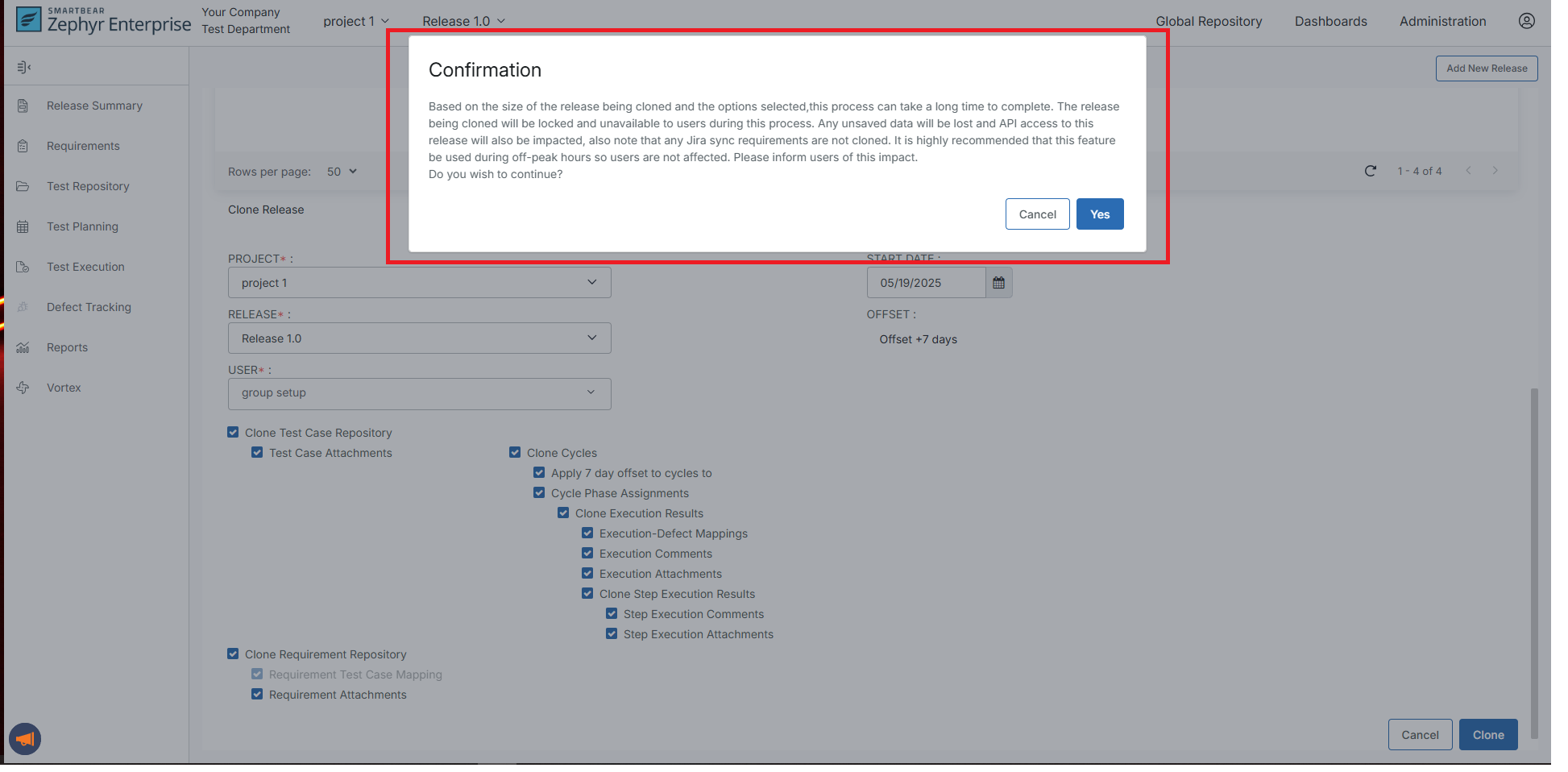This screenshot has height=772, width=1568.
Task: Click the Vortex sidebar icon
Action: tap(23, 388)
